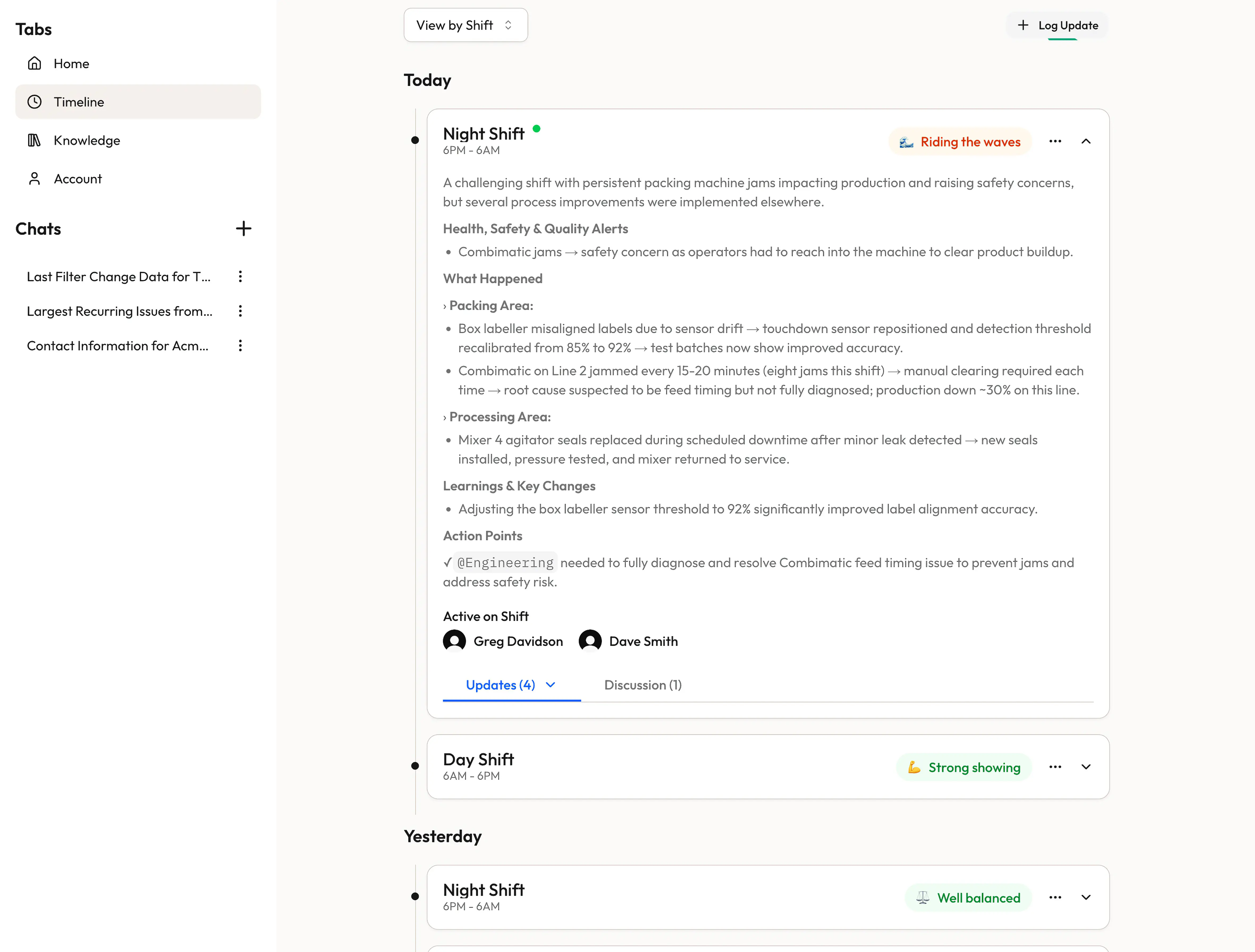This screenshot has width=1255, height=952.
Task: Open options for Last Filter Change Data chat
Action: click(240, 277)
